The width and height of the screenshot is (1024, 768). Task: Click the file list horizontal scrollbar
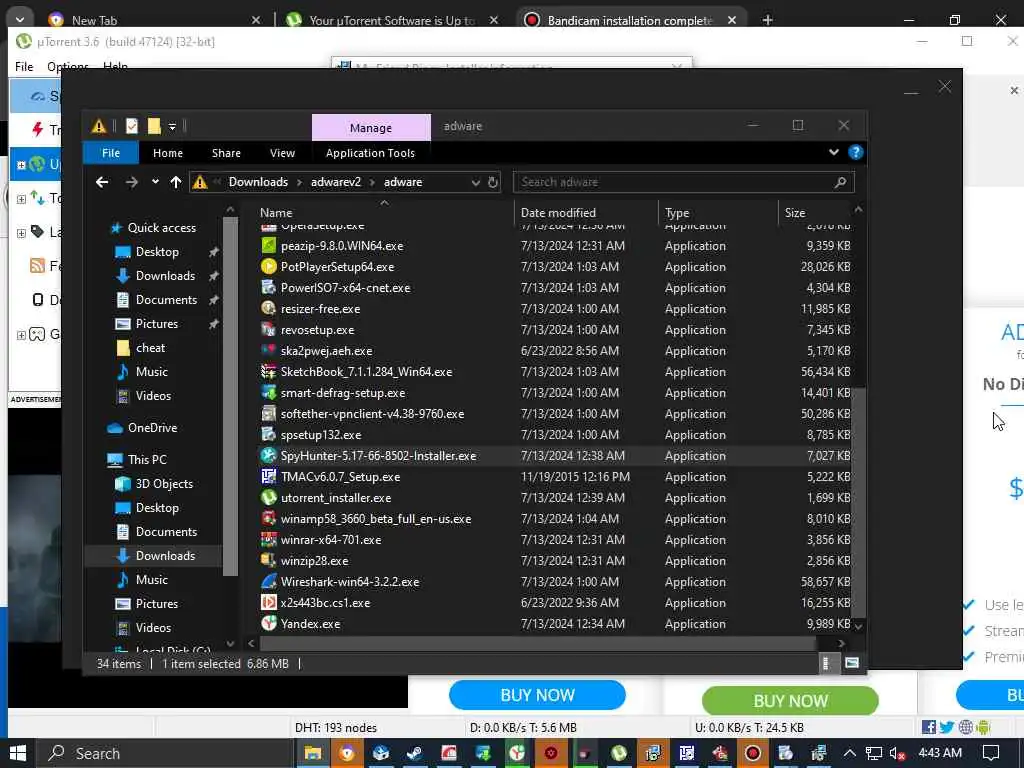[537, 643]
